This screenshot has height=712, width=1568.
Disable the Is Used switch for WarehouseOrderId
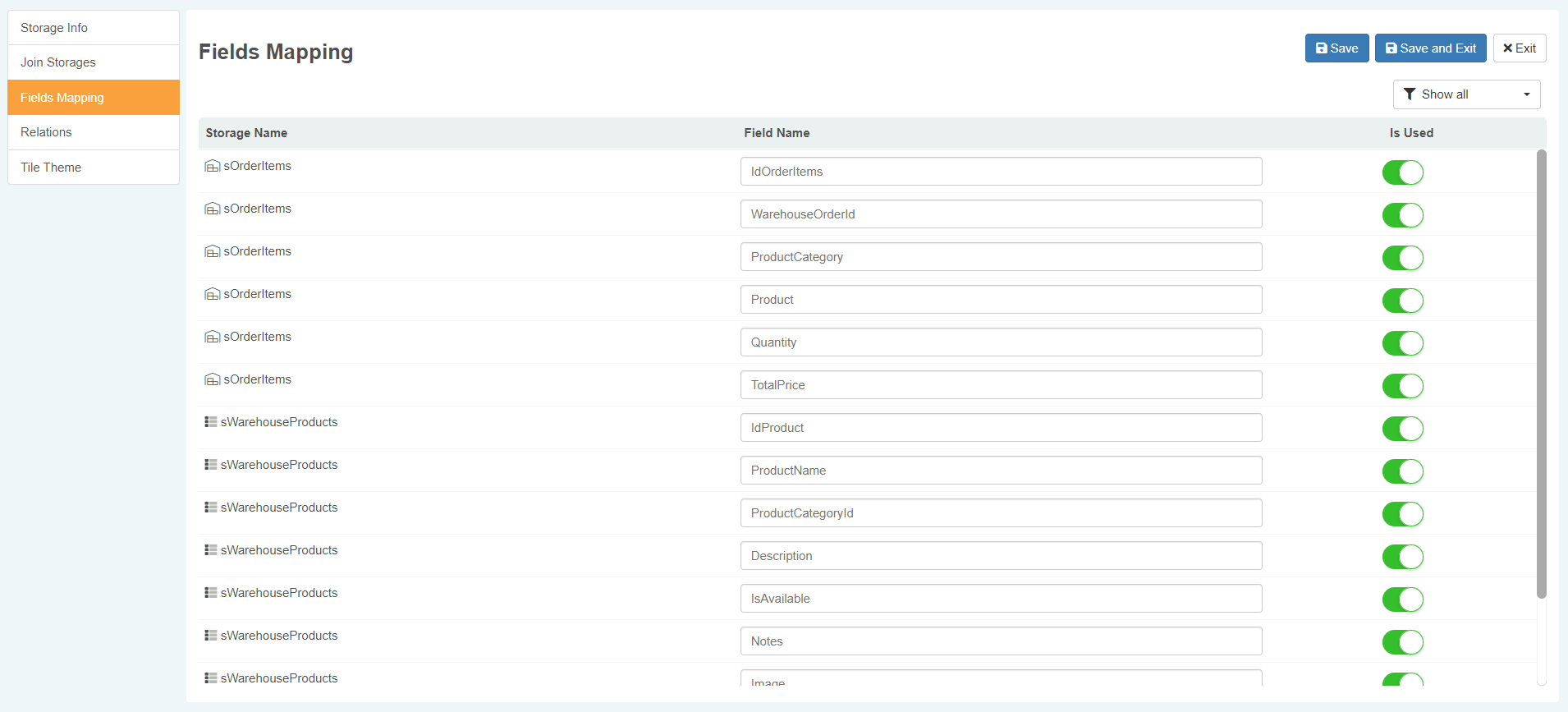click(1402, 215)
